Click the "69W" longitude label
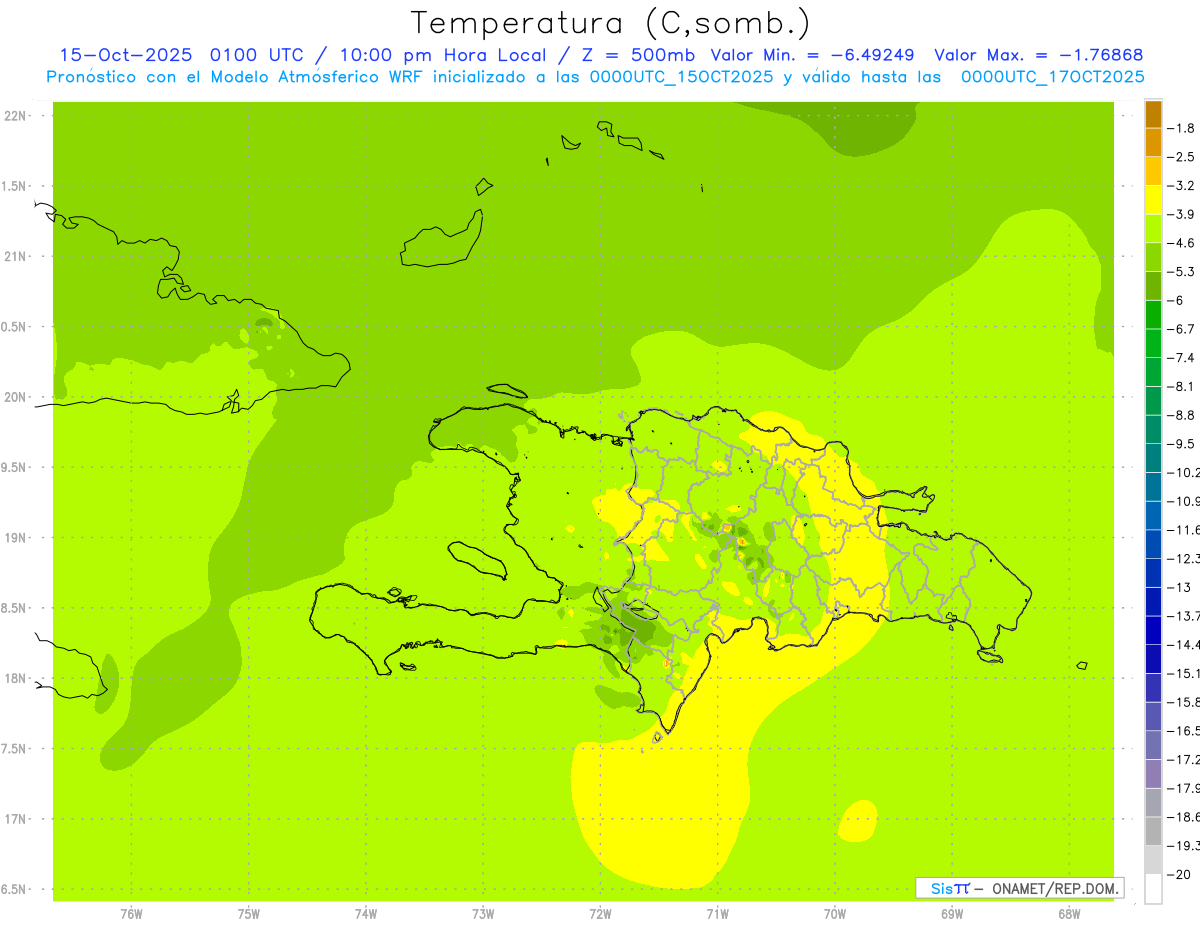This screenshot has width=1200, height=927. (x=951, y=914)
